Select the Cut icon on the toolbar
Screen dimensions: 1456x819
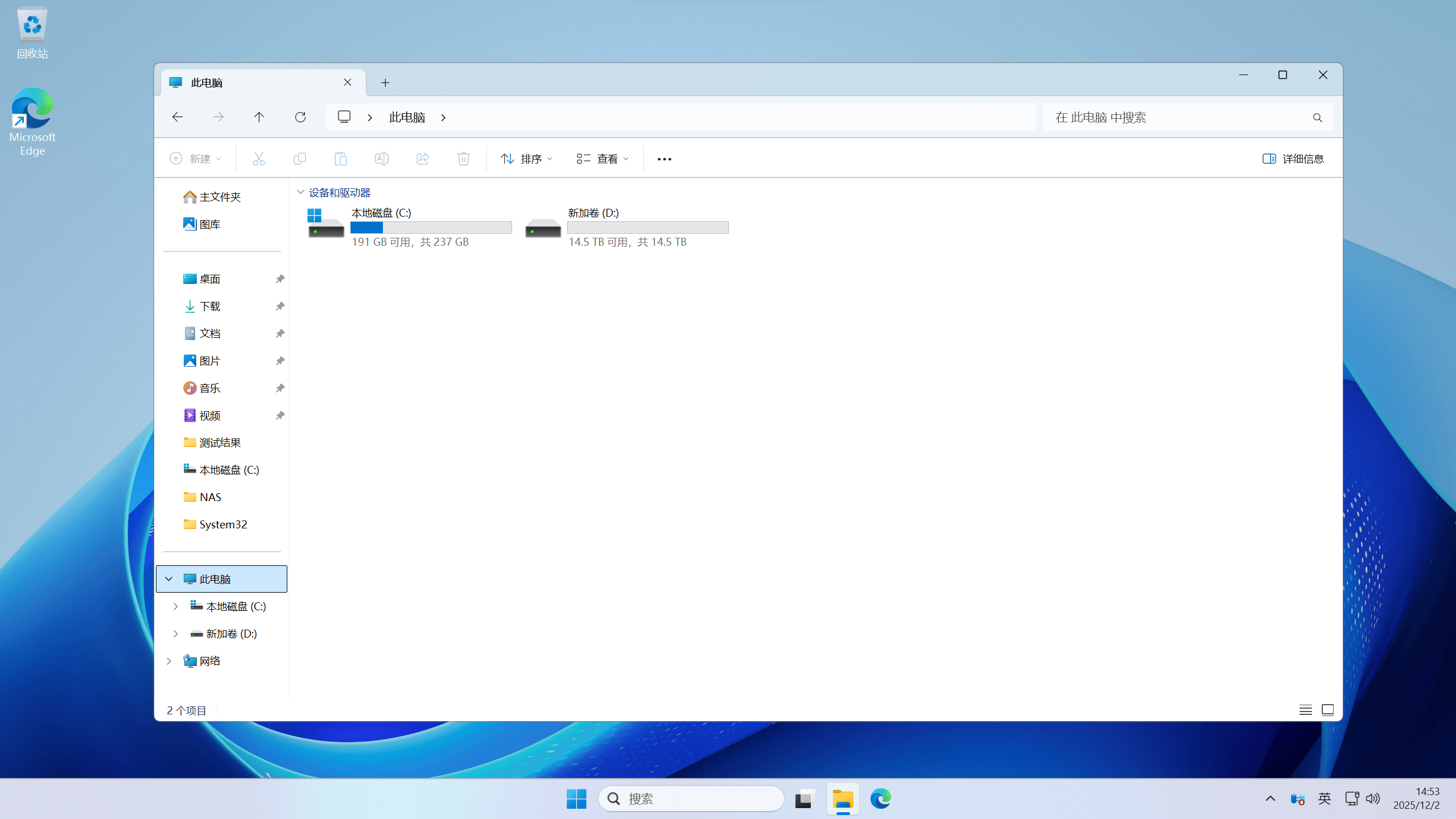click(259, 159)
